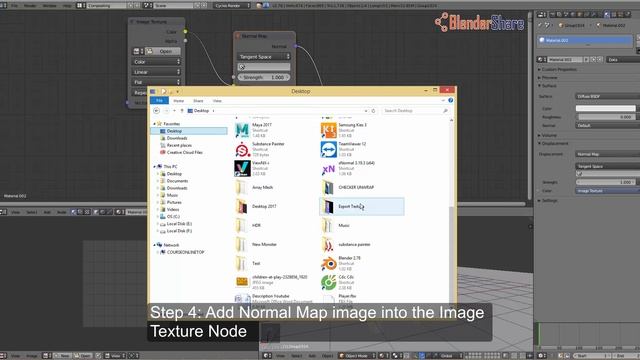Image resolution: width=640 pixels, height=360 pixels.
Task: Select the green Cốc Cốc browser shortcut icon
Action: pos(329,282)
